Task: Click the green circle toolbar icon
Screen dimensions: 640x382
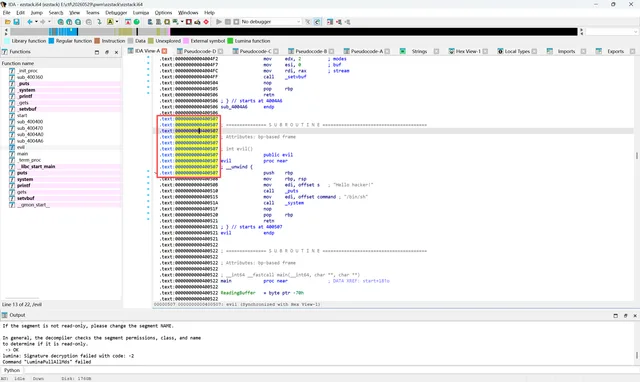Action: [x=136, y=22]
